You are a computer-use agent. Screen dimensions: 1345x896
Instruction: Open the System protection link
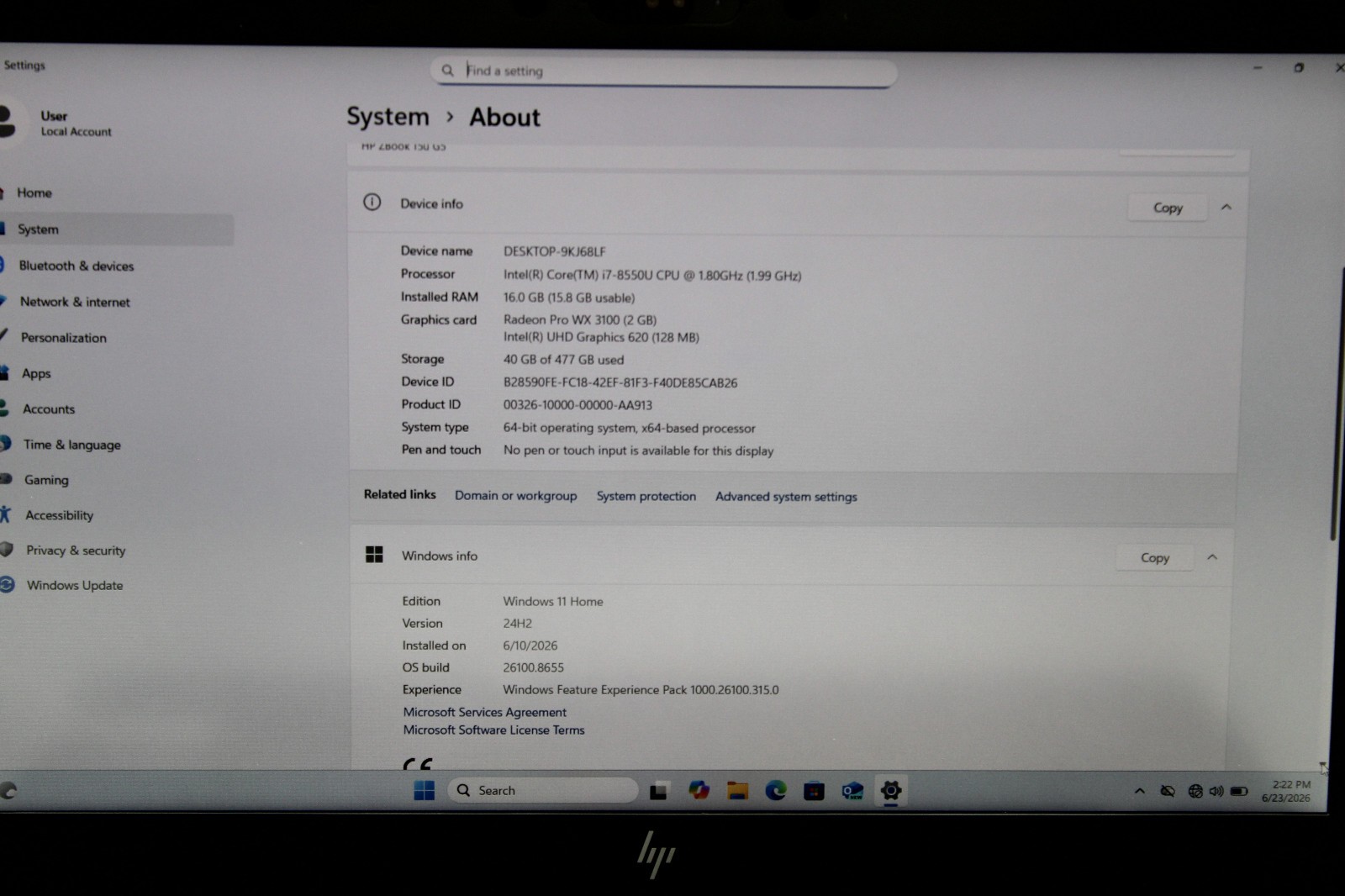coord(646,496)
